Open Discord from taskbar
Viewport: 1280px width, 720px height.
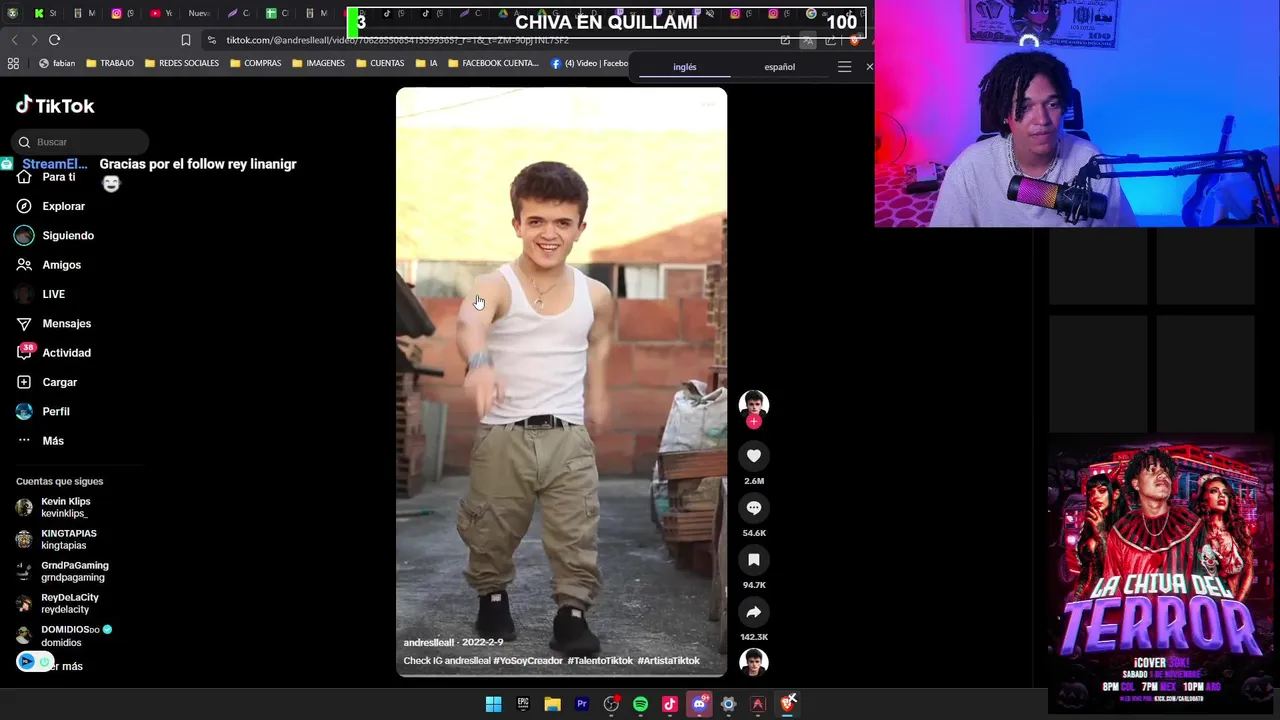pos(699,704)
